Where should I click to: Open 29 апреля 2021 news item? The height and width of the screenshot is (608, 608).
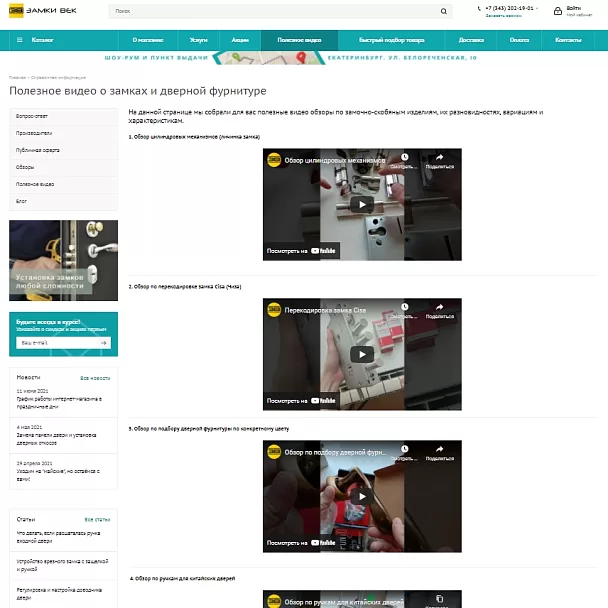click(x=58, y=475)
